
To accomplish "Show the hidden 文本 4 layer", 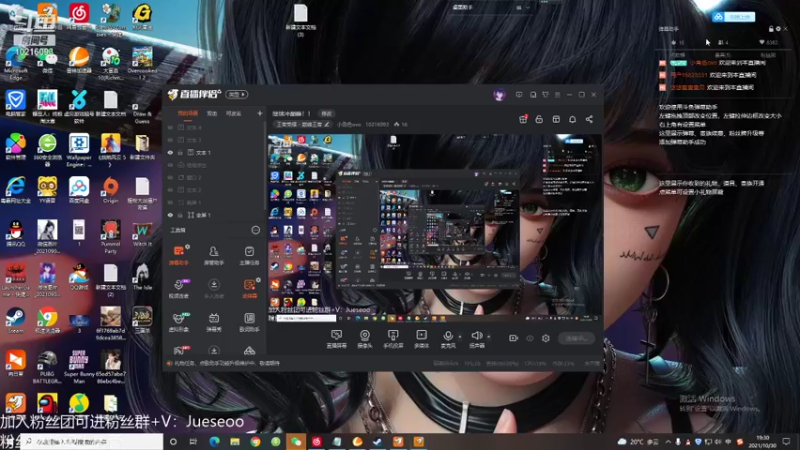I will click(170, 128).
